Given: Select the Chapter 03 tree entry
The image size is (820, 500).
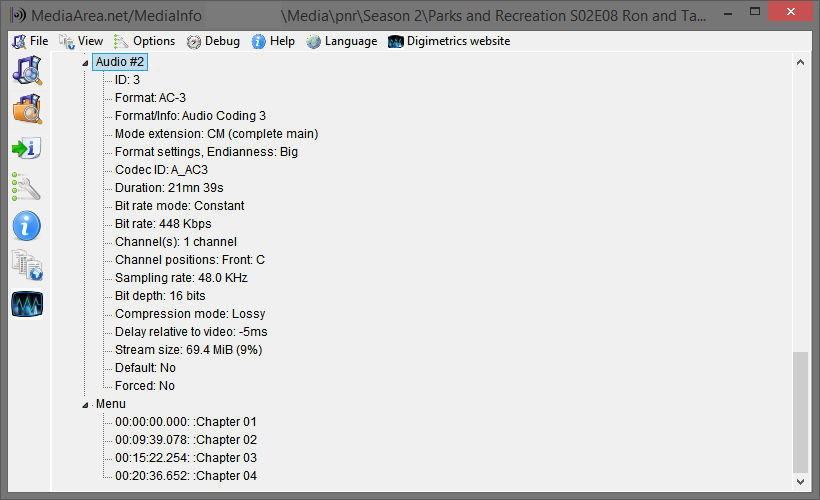Looking at the screenshot, I should click(x=186, y=458).
